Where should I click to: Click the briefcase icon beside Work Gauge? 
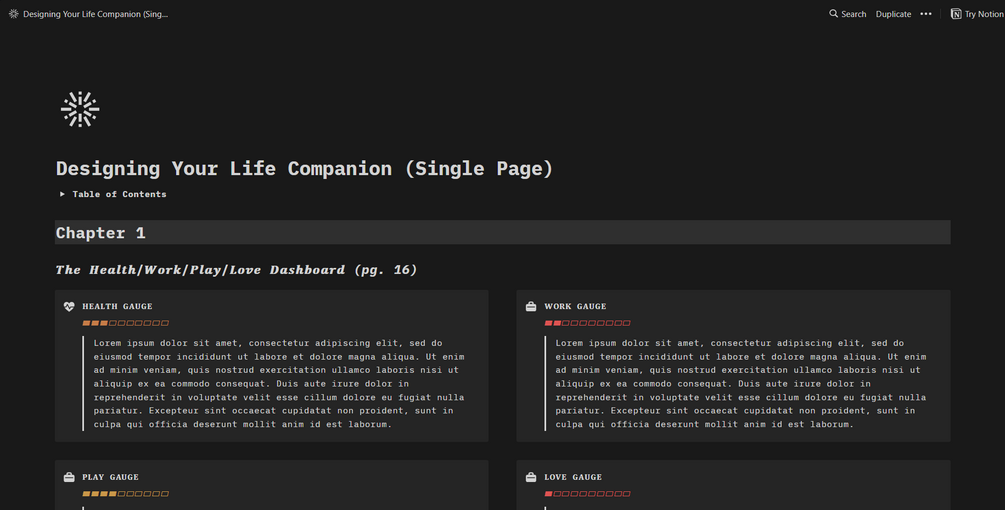[x=531, y=307]
